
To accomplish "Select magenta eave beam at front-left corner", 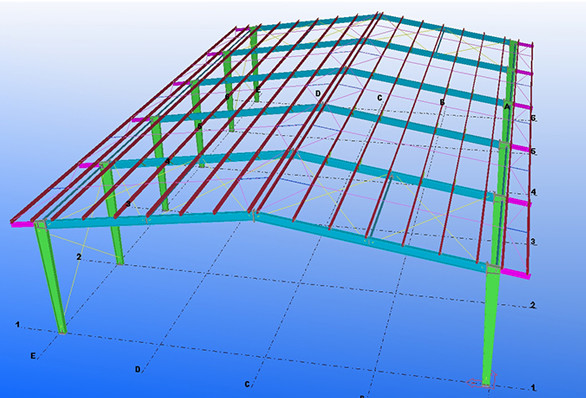I will click(x=22, y=224).
